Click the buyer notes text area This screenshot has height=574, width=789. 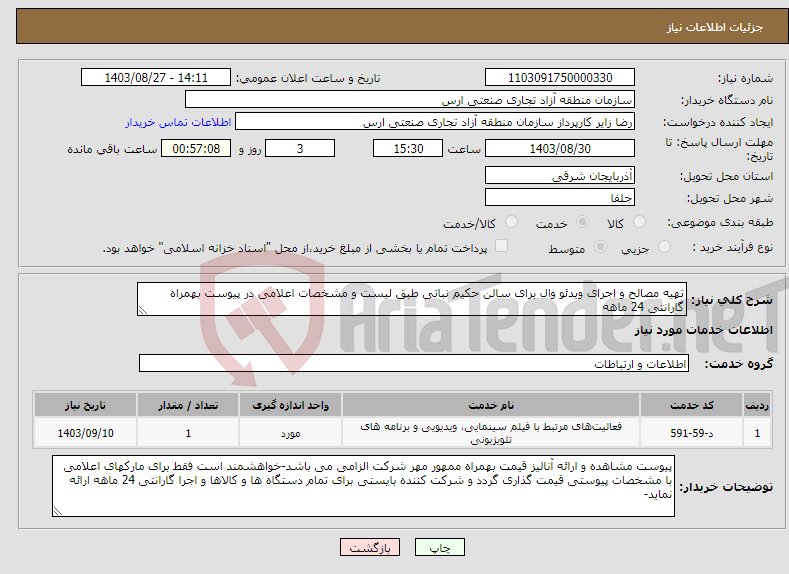coord(363,486)
